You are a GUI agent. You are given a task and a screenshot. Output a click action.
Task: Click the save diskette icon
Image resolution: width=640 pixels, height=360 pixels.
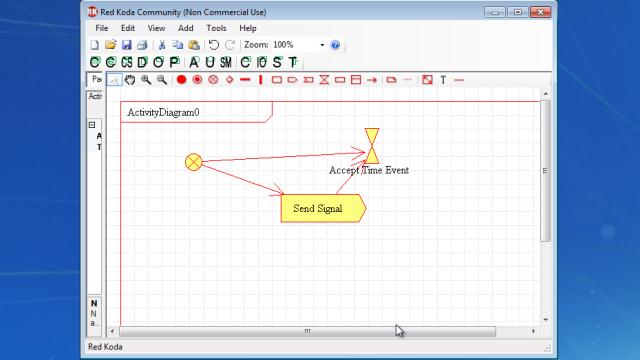coord(127,45)
